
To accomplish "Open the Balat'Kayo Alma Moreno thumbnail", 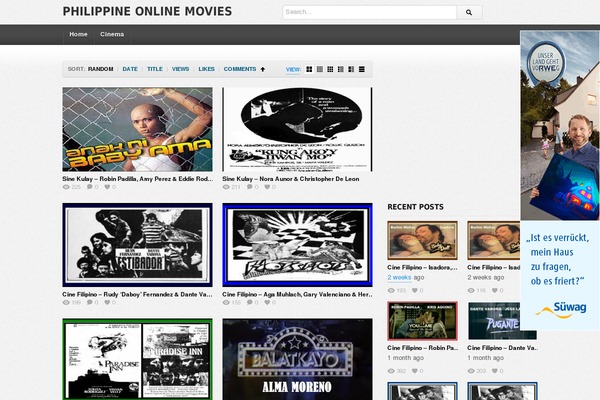I will click(x=297, y=359).
